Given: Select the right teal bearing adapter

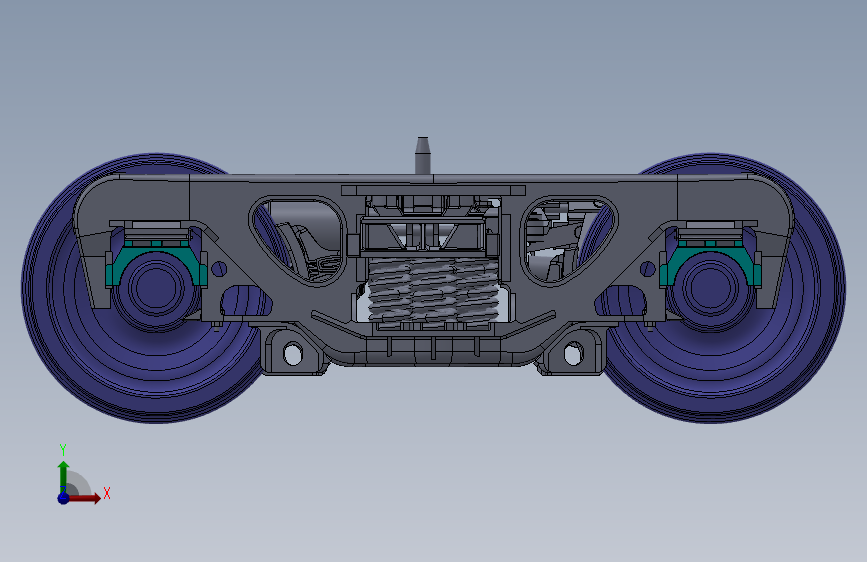Looking at the screenshot, I should (711, 263).
